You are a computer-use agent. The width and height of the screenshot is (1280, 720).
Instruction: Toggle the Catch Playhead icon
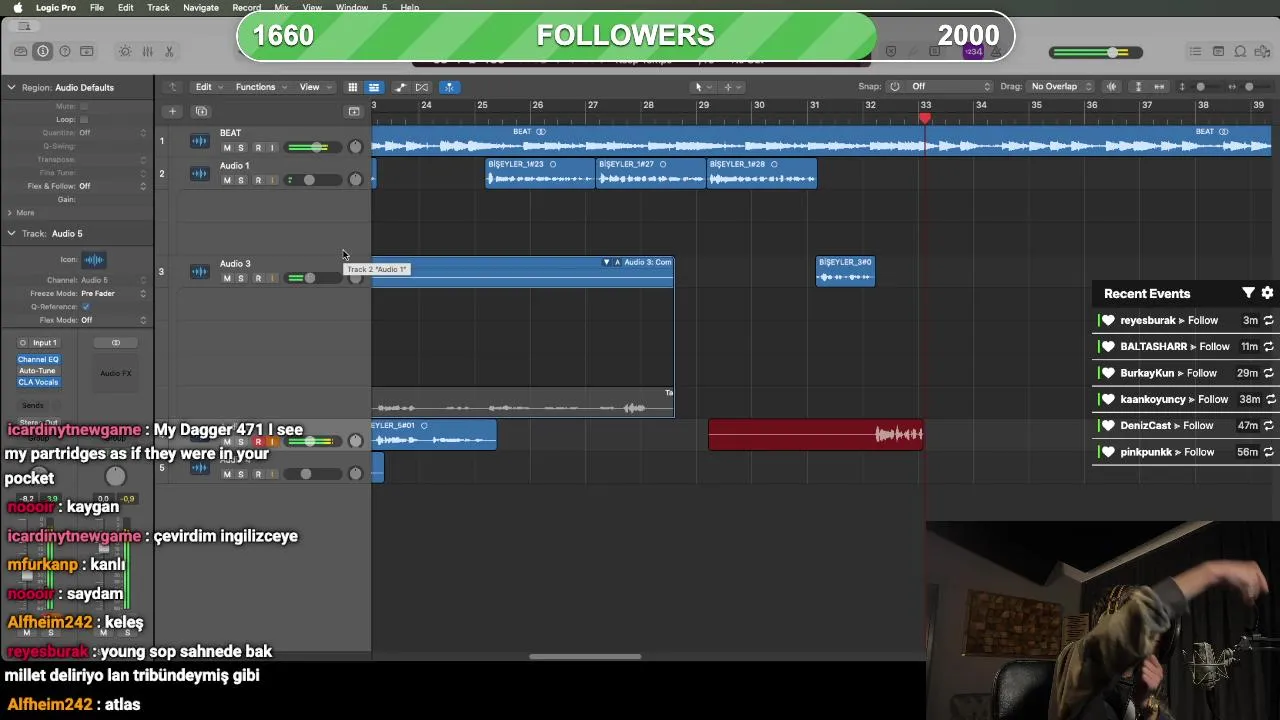(449, 87)
